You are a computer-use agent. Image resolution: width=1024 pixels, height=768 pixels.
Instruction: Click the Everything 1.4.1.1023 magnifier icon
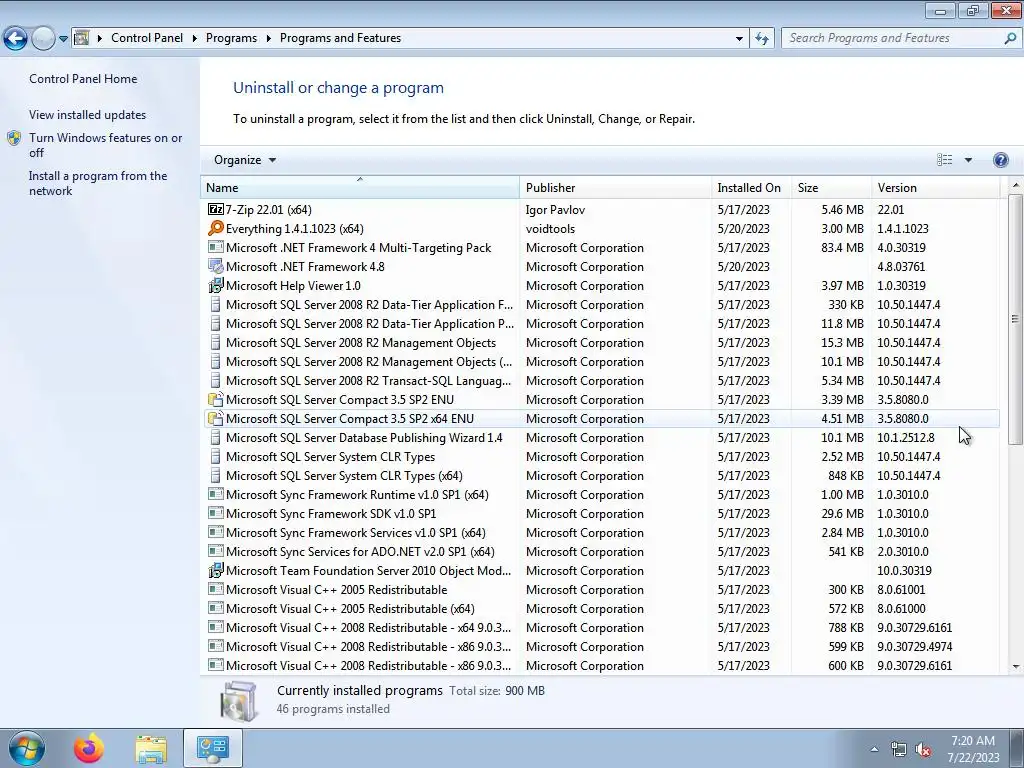[216, 229]
